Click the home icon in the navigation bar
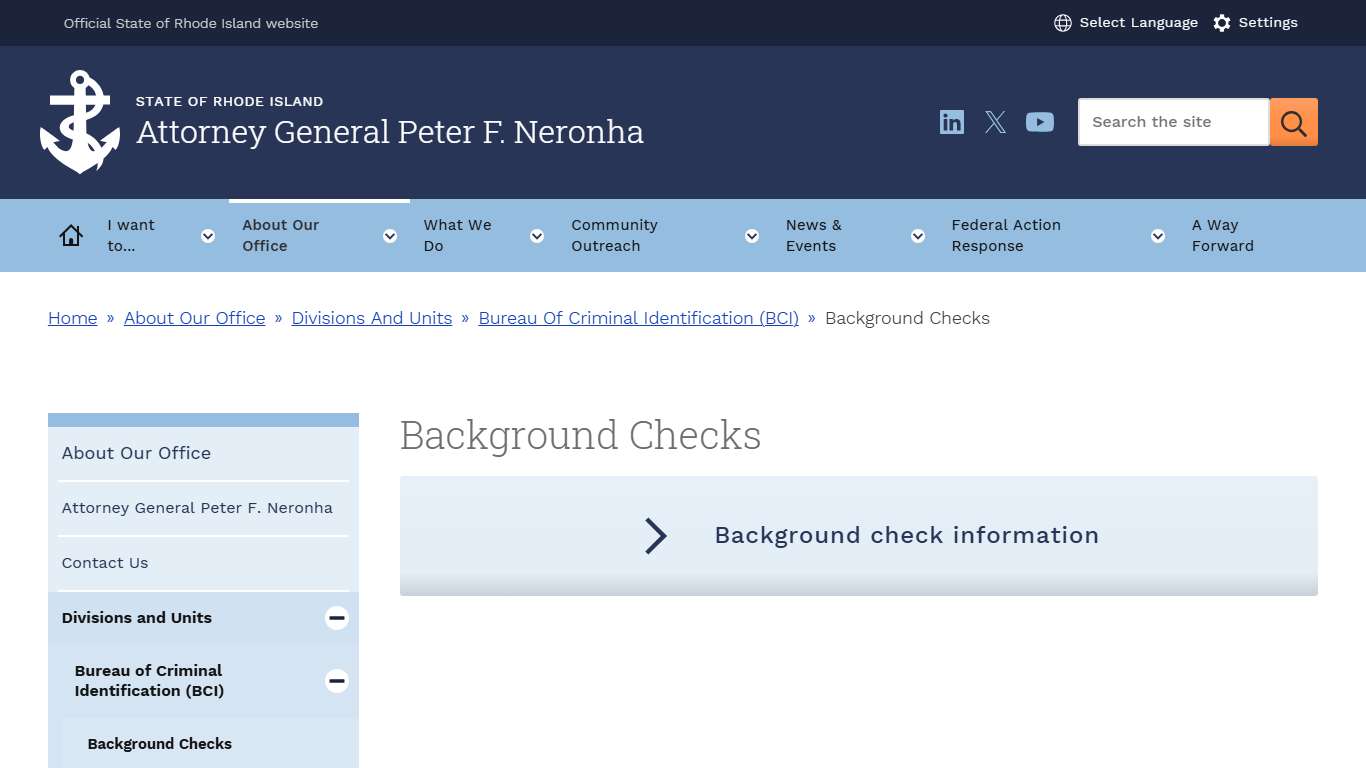1366x768 pixels. click(x=70, y=234)
